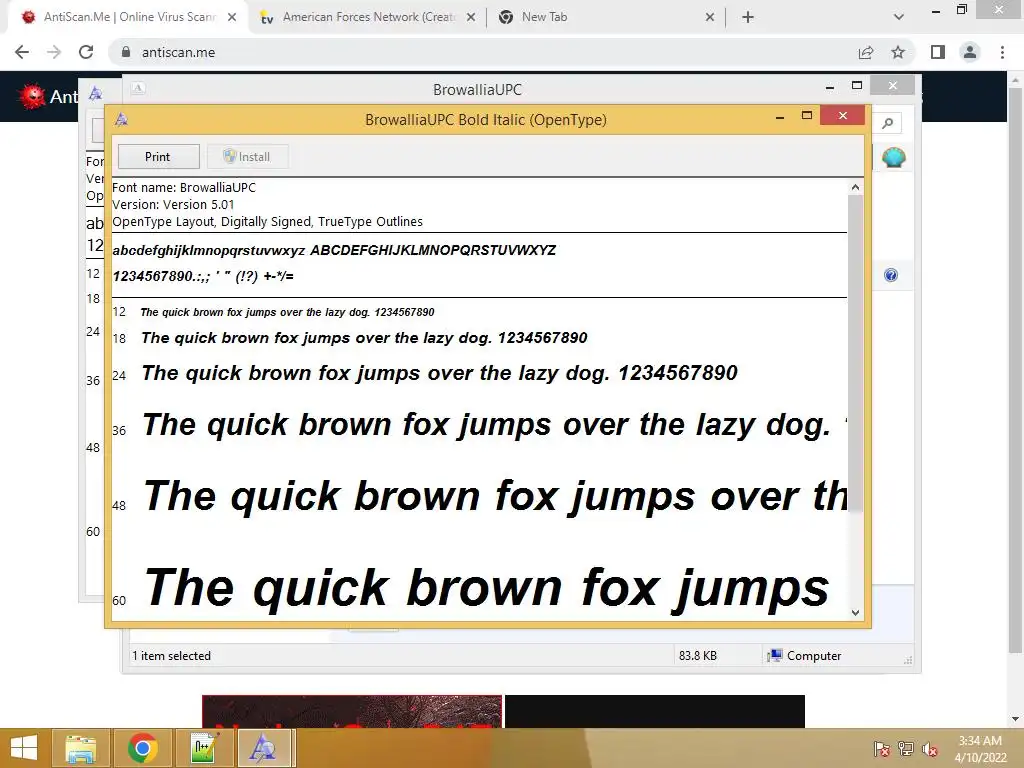The width and height of the screenshot is (1024, 768).
Task: Toggle Chrome side panel icon
Action: click(938, 52)
